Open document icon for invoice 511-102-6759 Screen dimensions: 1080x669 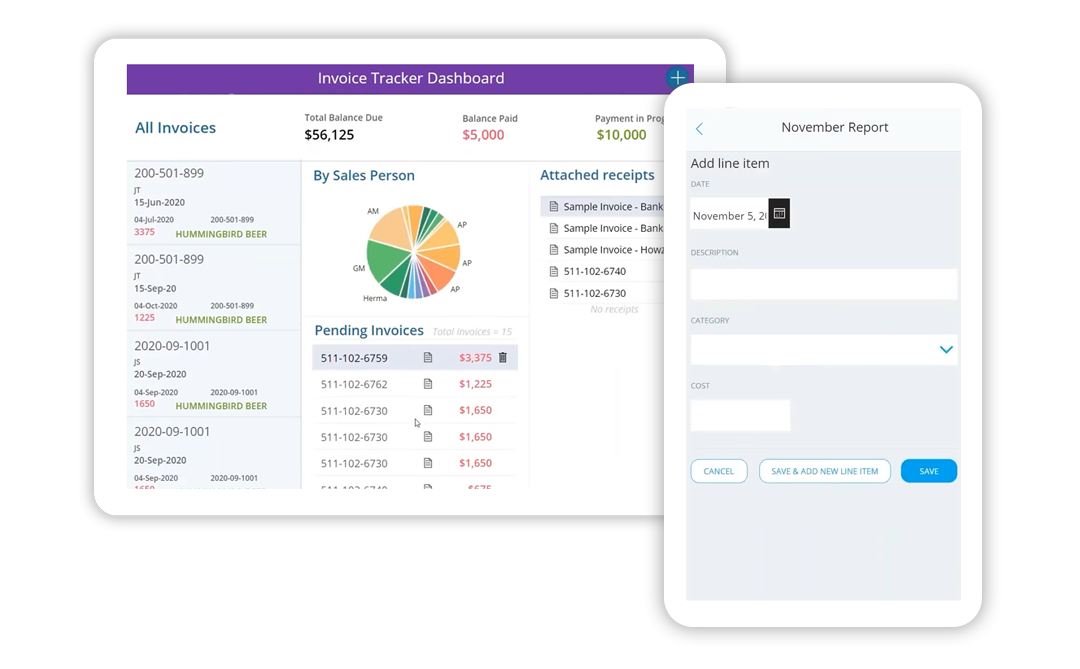point(428,358)
